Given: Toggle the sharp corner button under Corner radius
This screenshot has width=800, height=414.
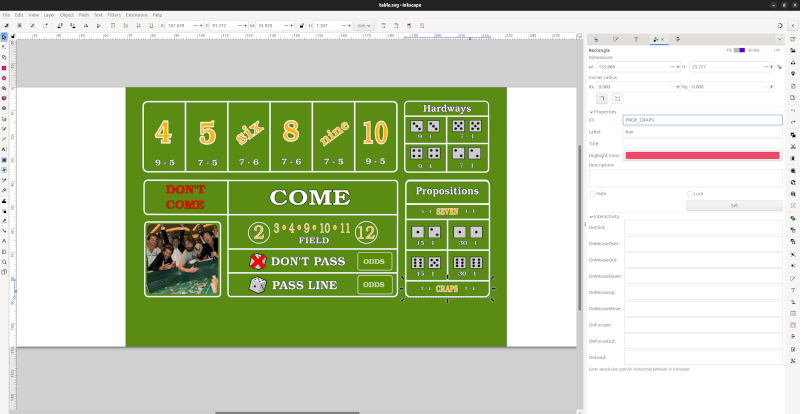Looking at the screenshot, I should (x=602, y=99).
